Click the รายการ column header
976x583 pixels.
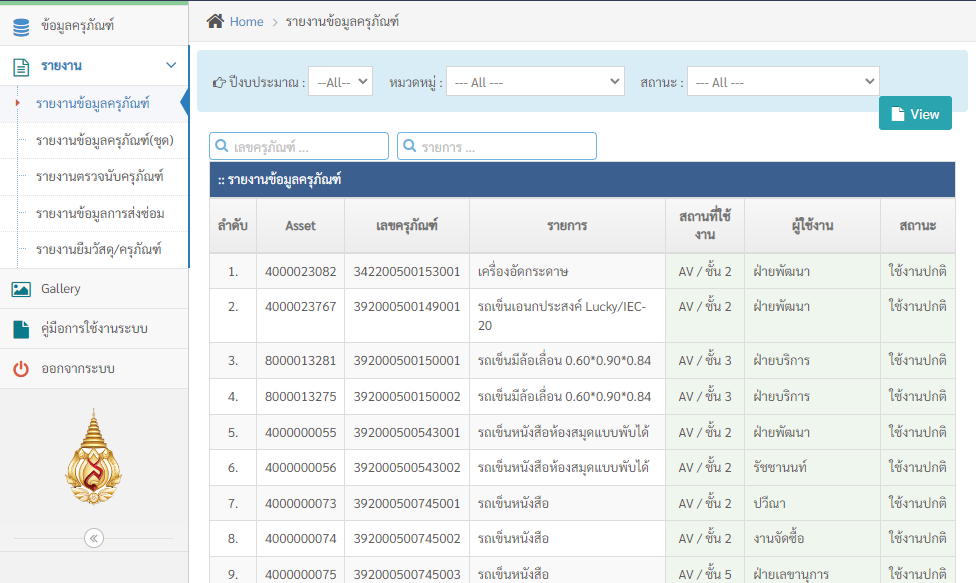click(567, 225)
